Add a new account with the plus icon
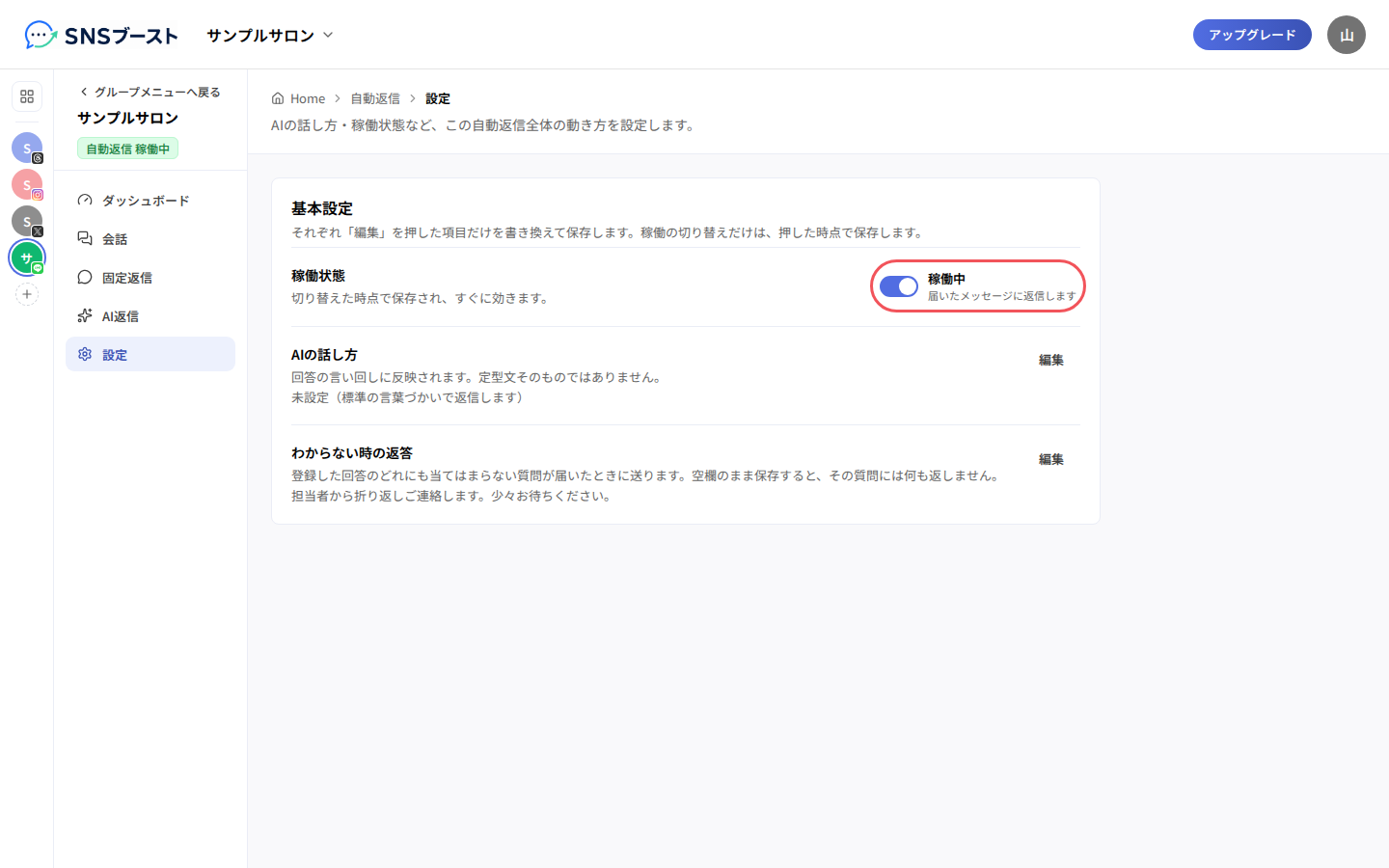The width and height of the screenshot is (1389, 868). [27, 294]
